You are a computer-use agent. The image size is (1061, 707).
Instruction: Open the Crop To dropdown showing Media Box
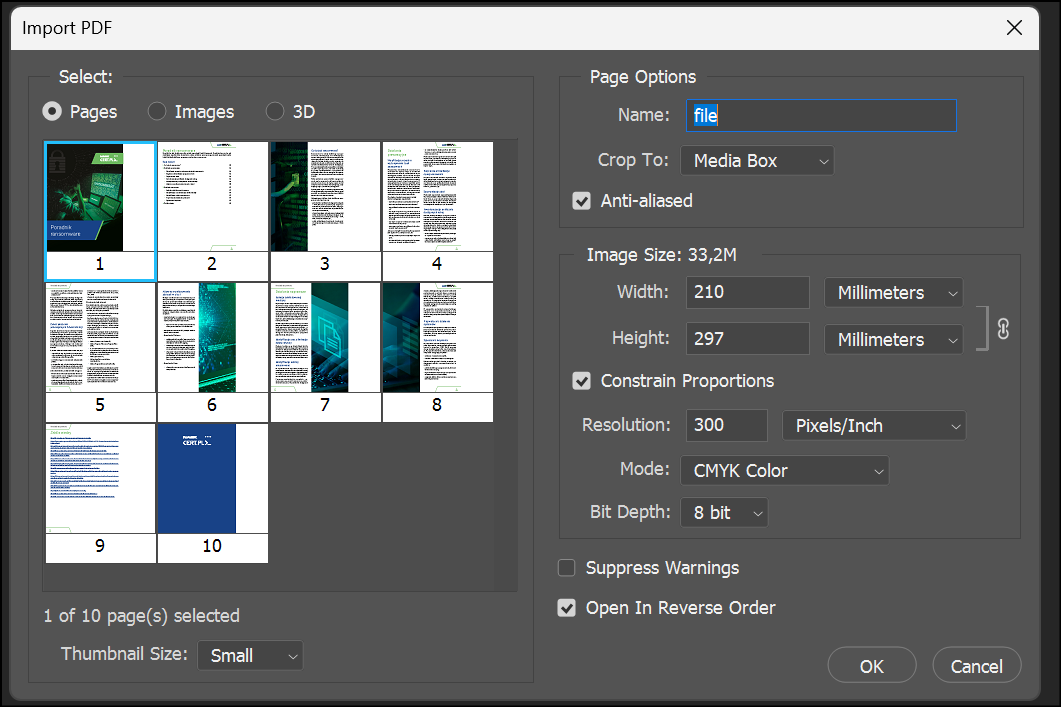756,160
